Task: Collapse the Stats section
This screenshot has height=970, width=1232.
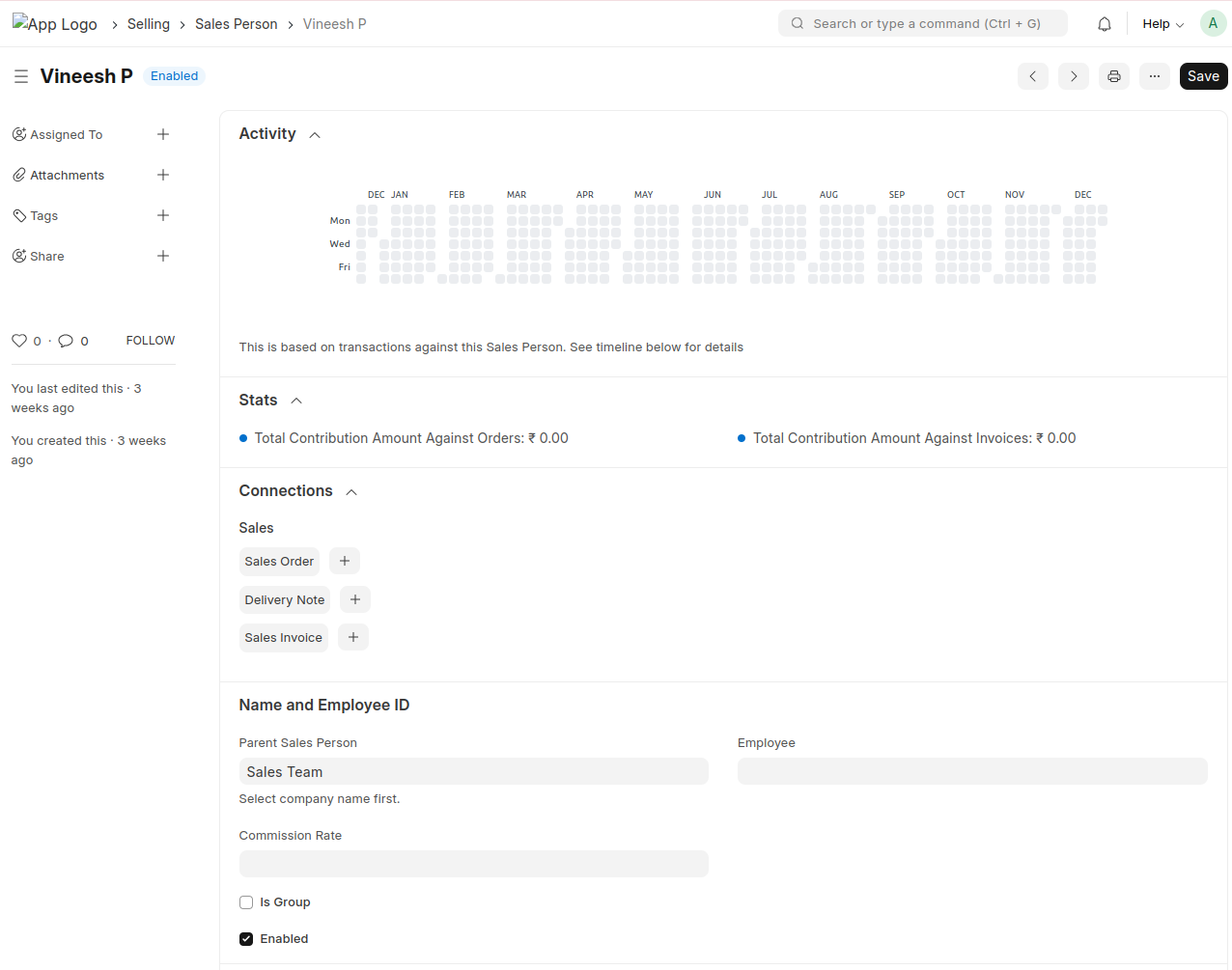Action: pos(296,401)
